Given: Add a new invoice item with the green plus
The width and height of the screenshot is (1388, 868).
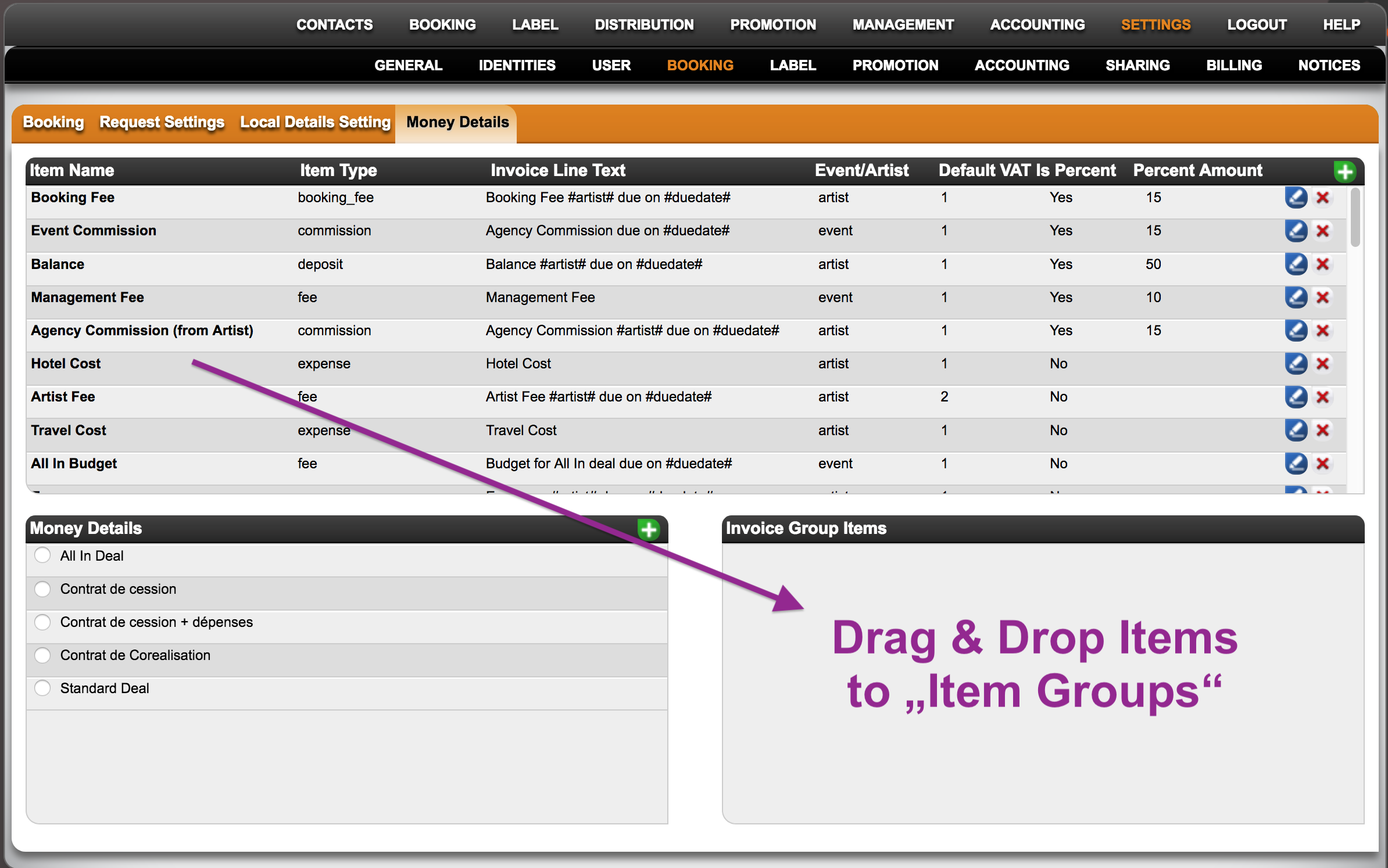Looking at the screenshot, I should pos(1345,171).
